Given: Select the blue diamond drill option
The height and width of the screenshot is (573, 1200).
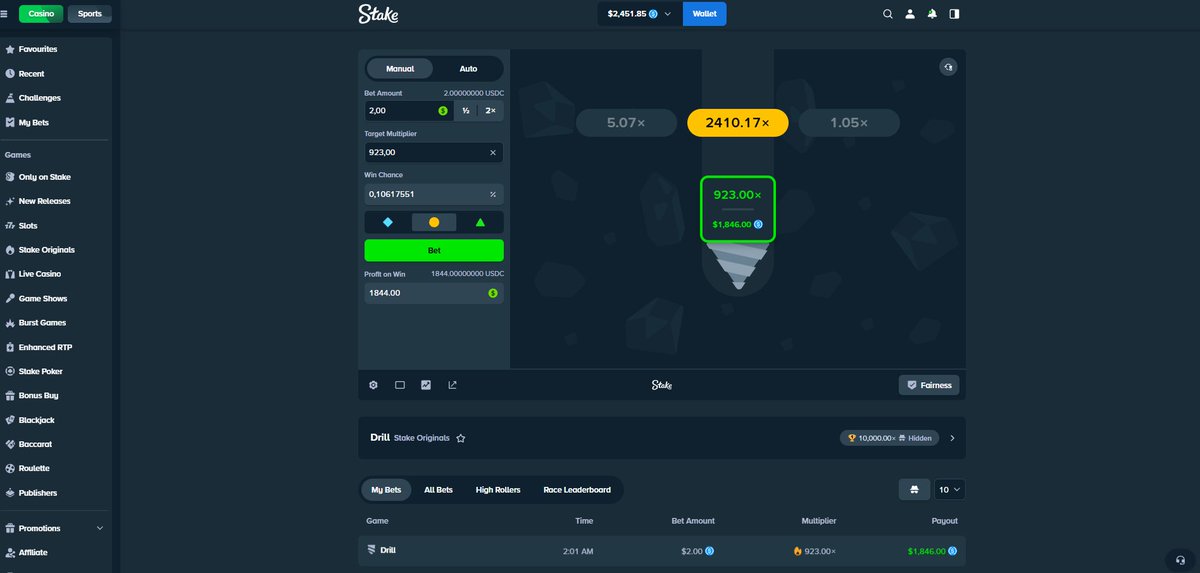Looking at the screenshot, I should [x=388, y=222].
